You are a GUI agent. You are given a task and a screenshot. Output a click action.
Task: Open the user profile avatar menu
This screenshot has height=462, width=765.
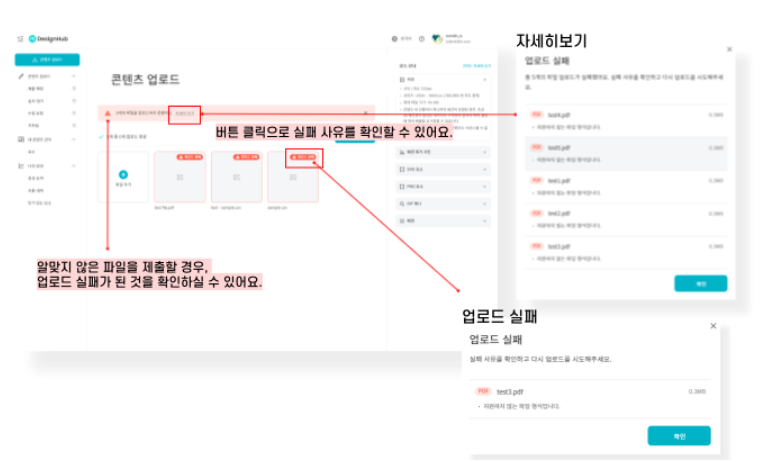point(437,39)
